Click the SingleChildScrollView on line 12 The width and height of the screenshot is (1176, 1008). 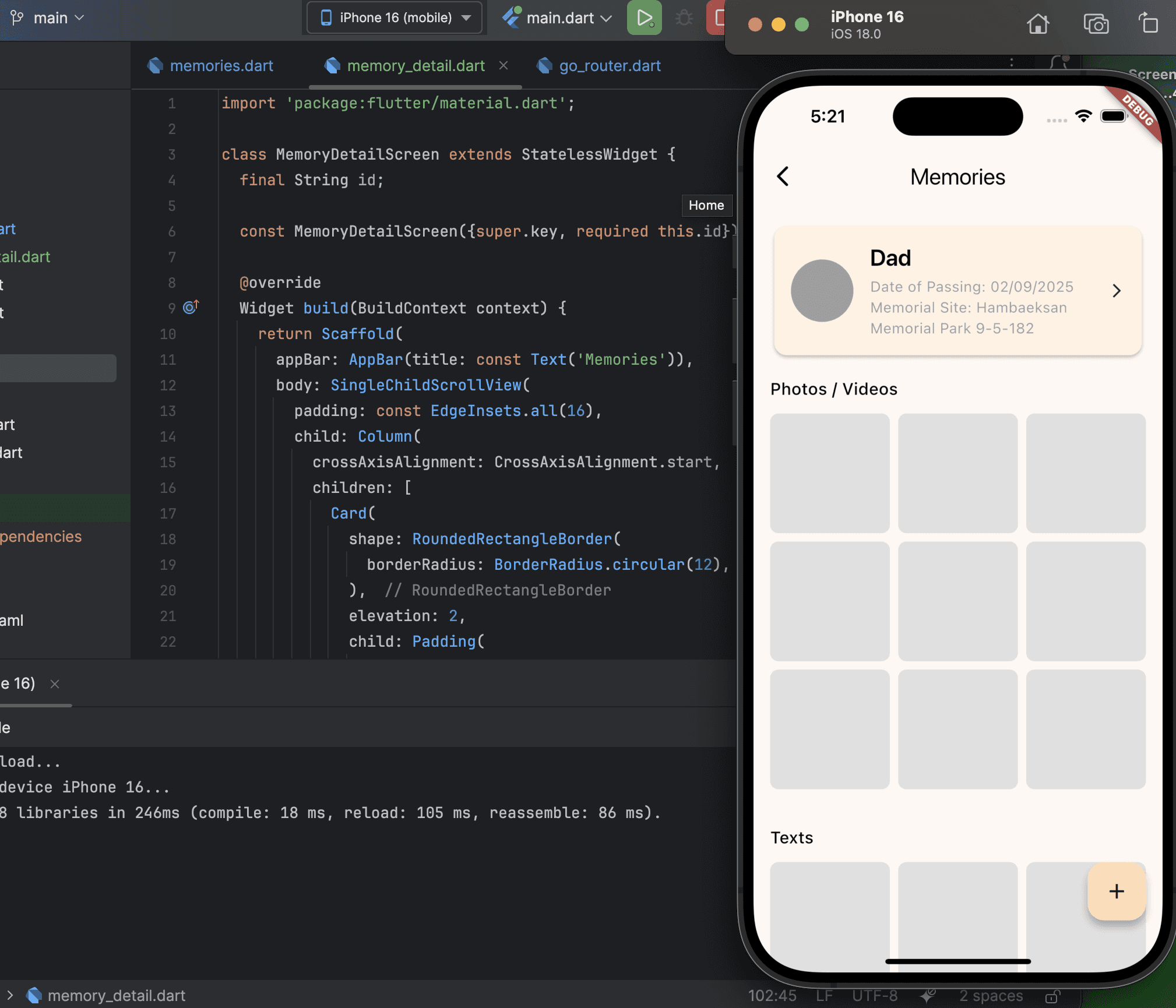(x=426, y=385)
